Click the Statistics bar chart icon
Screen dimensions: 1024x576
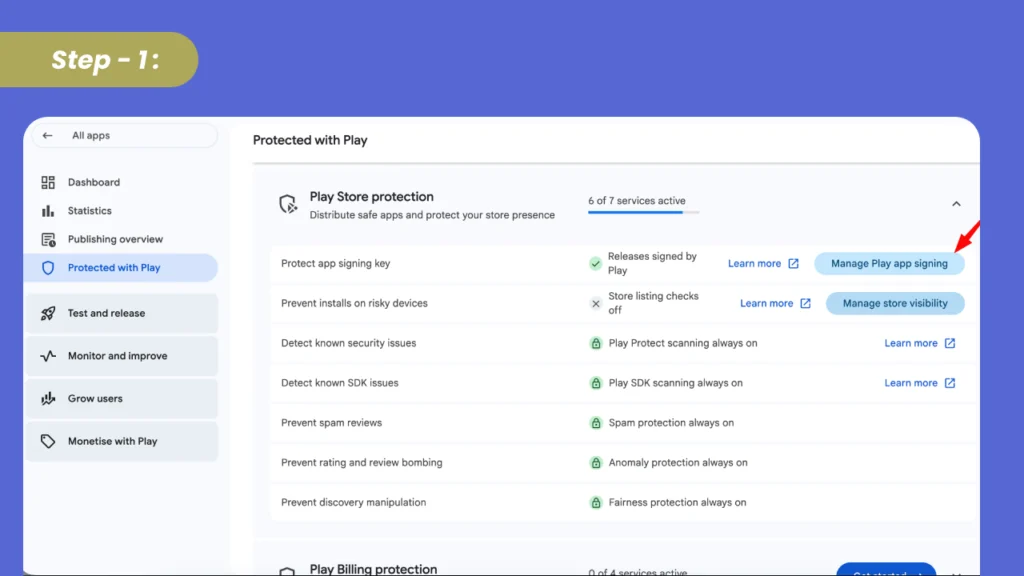pos(48,211)
